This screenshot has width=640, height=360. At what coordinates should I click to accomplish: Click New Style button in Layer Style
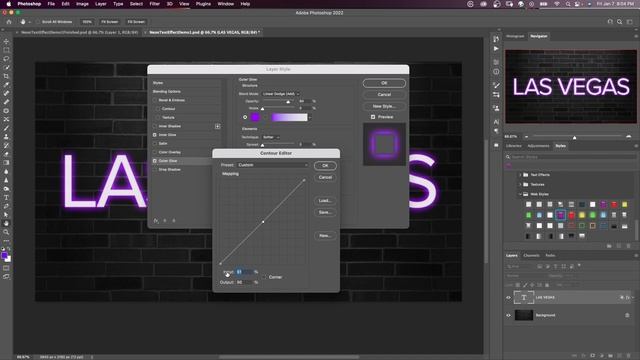click(384, 106)
